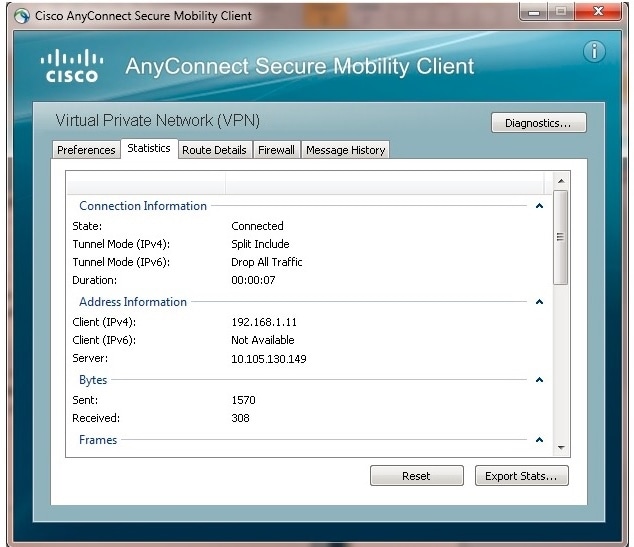Select the Statistics tab
The width and height of the screenshot is (634, 547).
[149, 149]
